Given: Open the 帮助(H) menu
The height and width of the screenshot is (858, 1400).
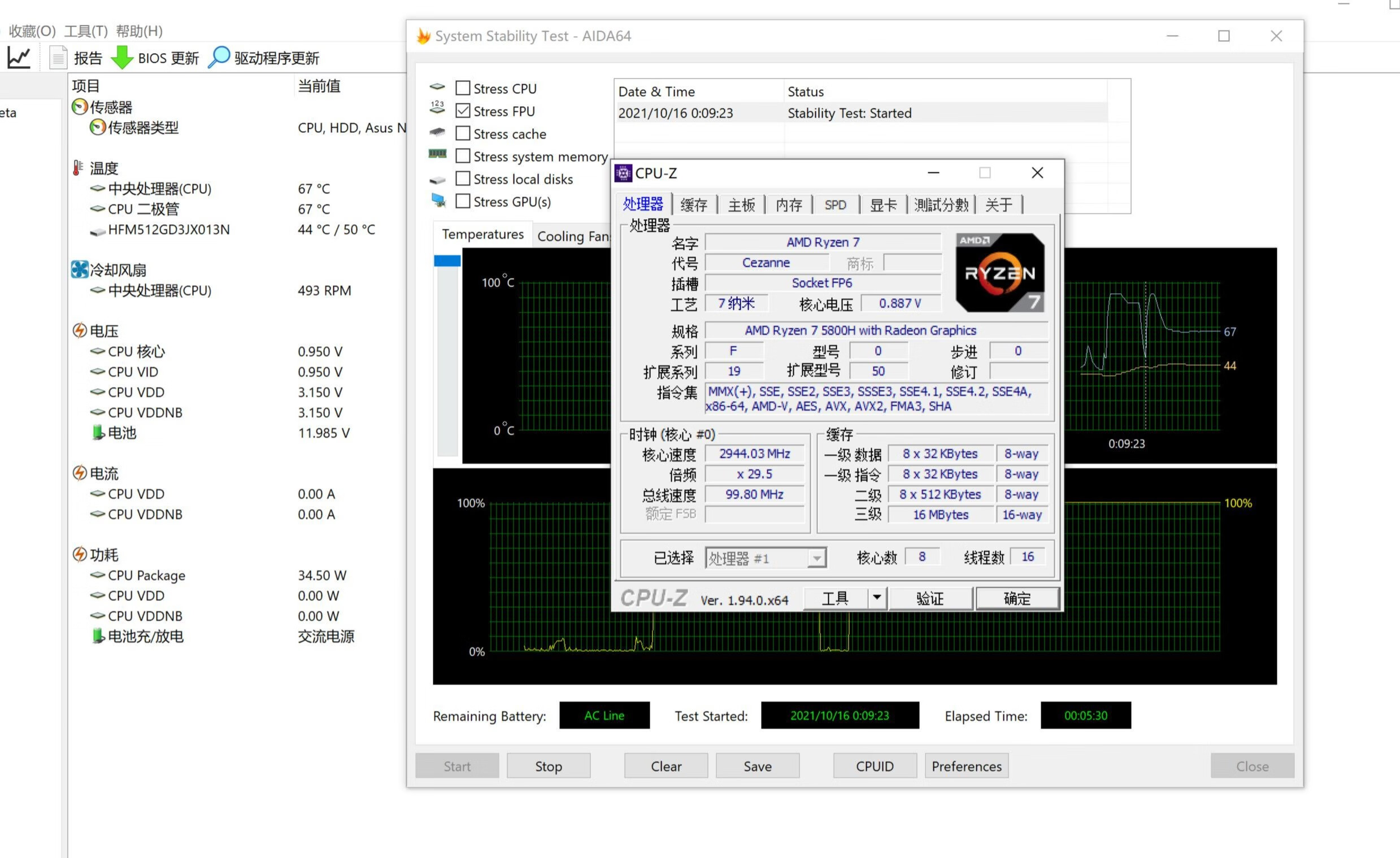Looking at the screenshot, I should [139, 31].
